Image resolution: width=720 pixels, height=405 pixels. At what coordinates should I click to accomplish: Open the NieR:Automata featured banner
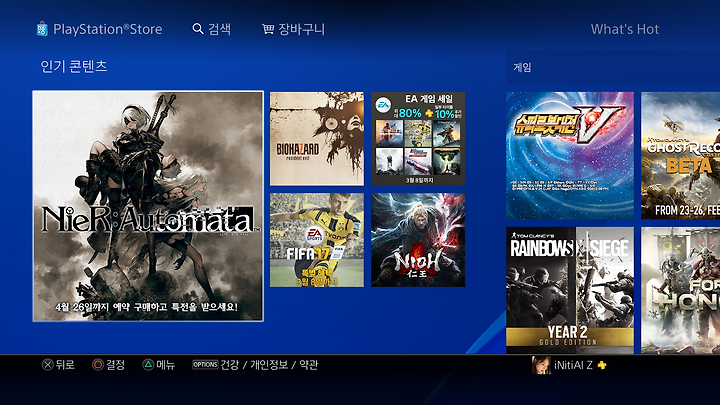(x=148, y=206)
